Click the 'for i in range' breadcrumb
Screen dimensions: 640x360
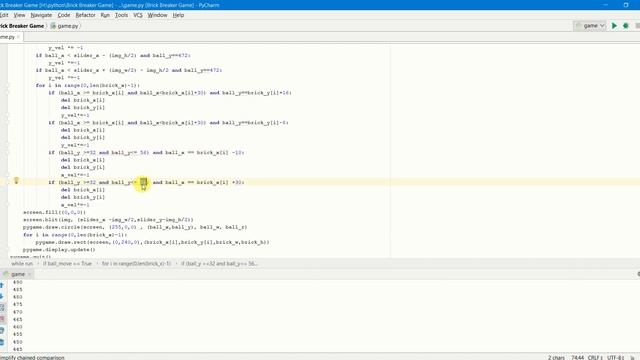(136, 264)
